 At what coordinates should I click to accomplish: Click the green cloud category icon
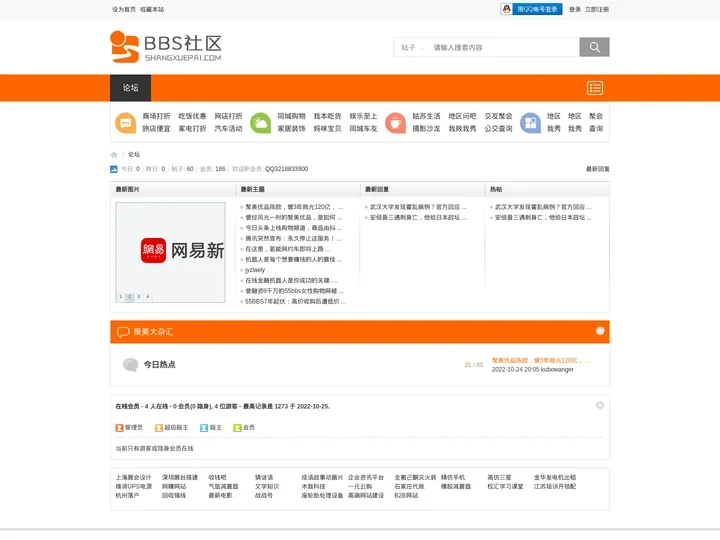[x=260, y=123]
